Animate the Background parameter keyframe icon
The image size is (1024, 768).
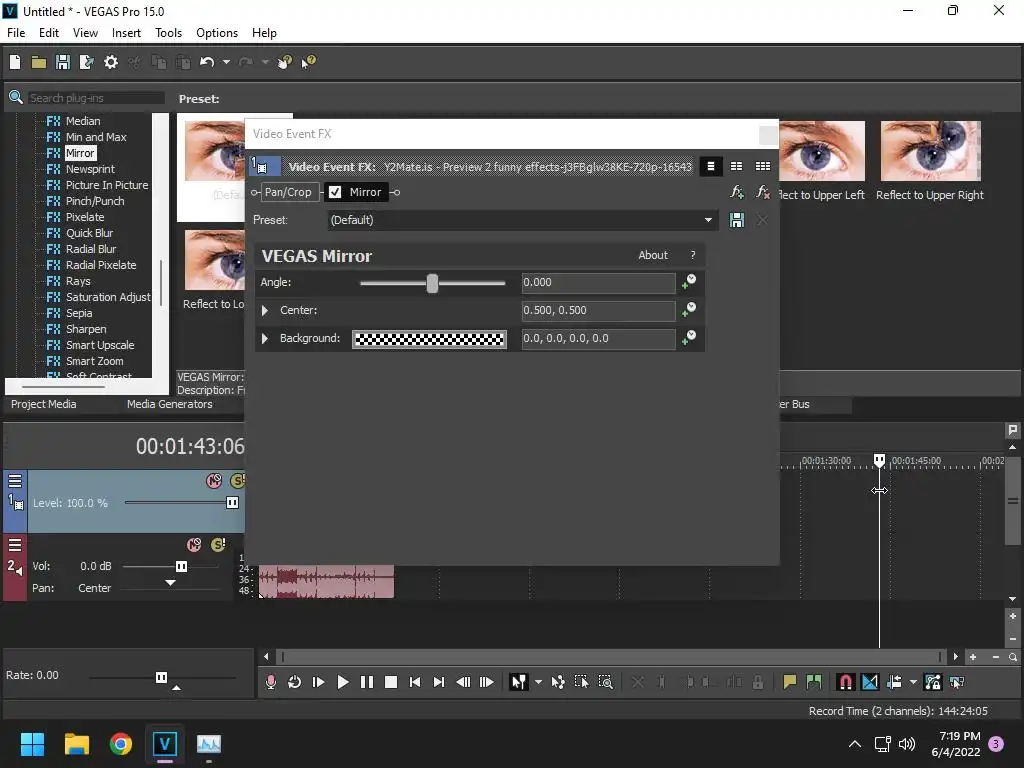[689, 338]
